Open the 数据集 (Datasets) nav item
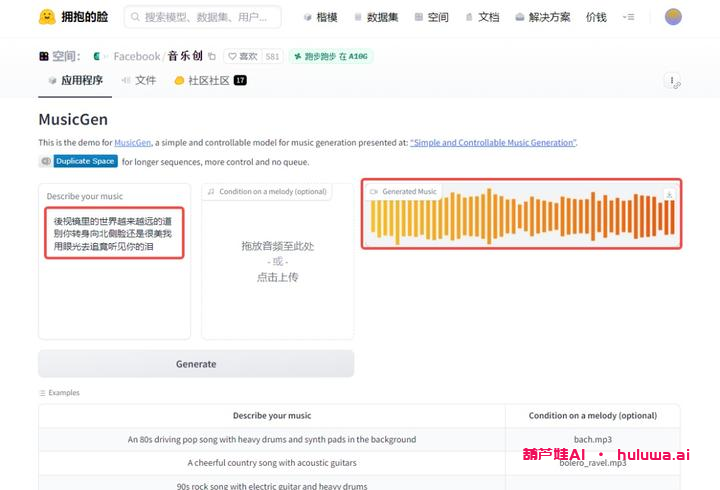The width and height of the screenshot is (720, 490). (376, 17)
